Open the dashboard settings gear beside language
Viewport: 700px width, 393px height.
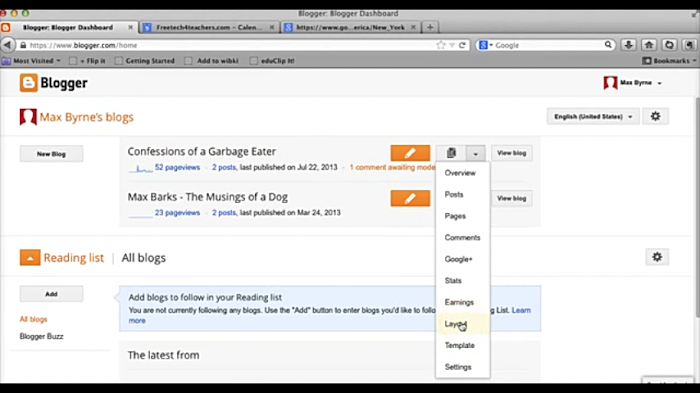tap(655, 117)
